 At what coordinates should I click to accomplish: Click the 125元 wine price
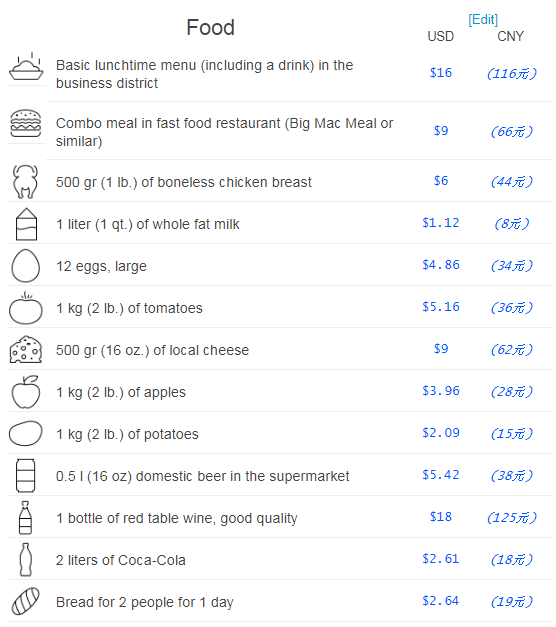pyautogui.click(x=512, y=517)
